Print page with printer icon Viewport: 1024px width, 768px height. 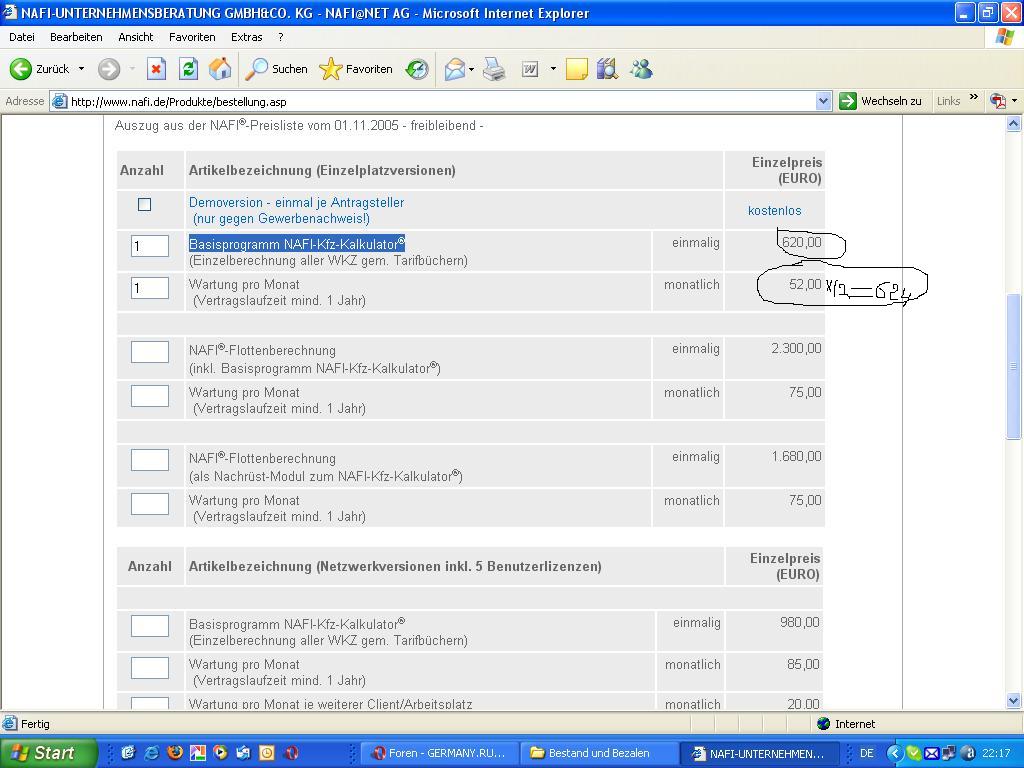[x=494, y=69]
